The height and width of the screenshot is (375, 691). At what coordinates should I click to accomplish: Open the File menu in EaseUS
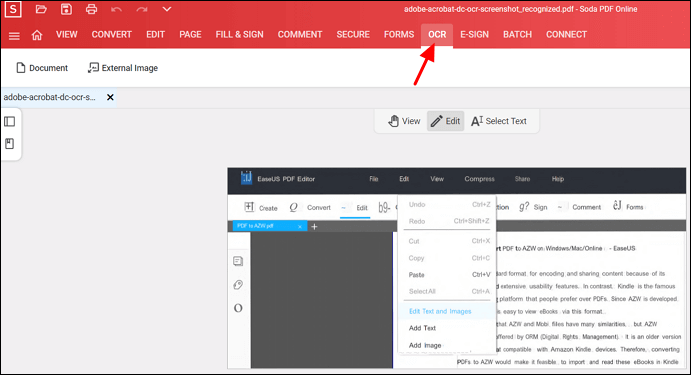374,179
